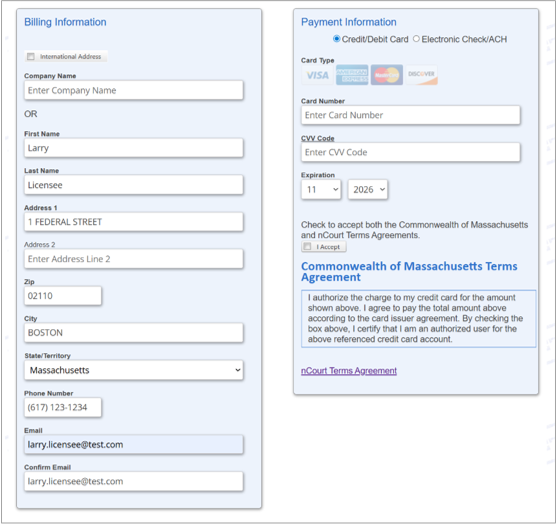Choose Credit/Debit Card payment option
The height and width of the screenshot is (524, 557).
pos(336,39)
